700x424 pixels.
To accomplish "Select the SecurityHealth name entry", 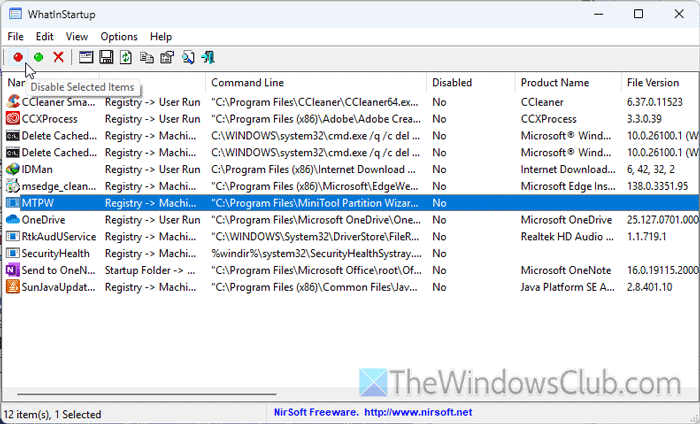I will pyautogui.click(x=55, y=254).
